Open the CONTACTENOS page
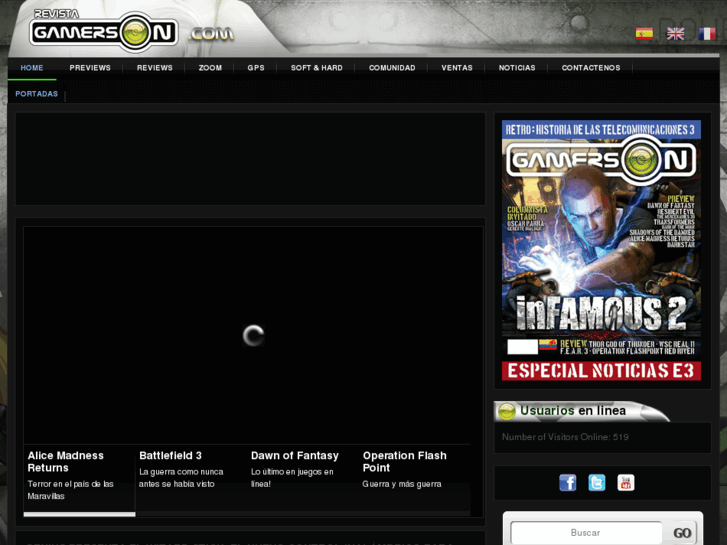This screenshot has height=545, width=727. 591,68
